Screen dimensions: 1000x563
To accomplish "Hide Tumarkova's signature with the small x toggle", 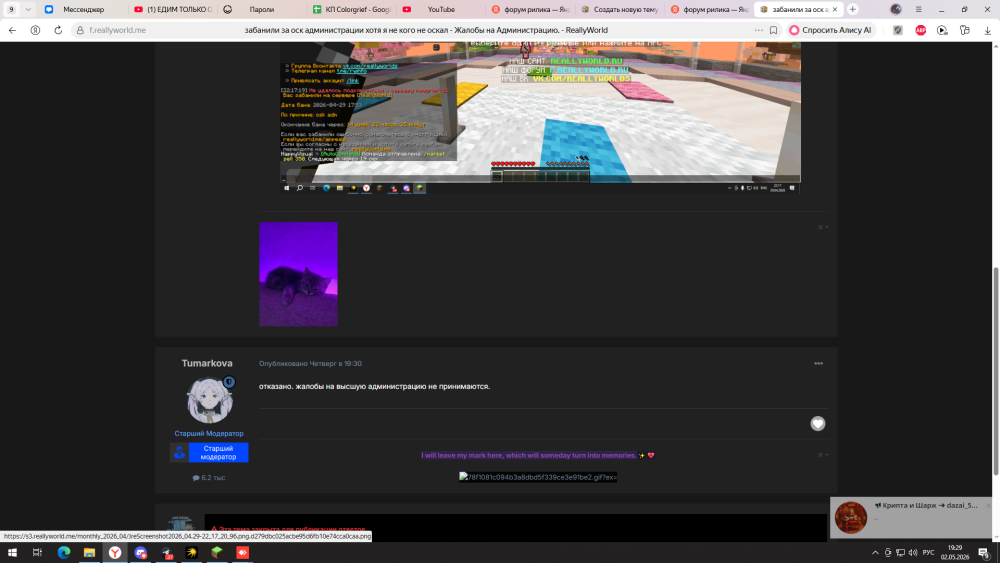I will (822, 455).
